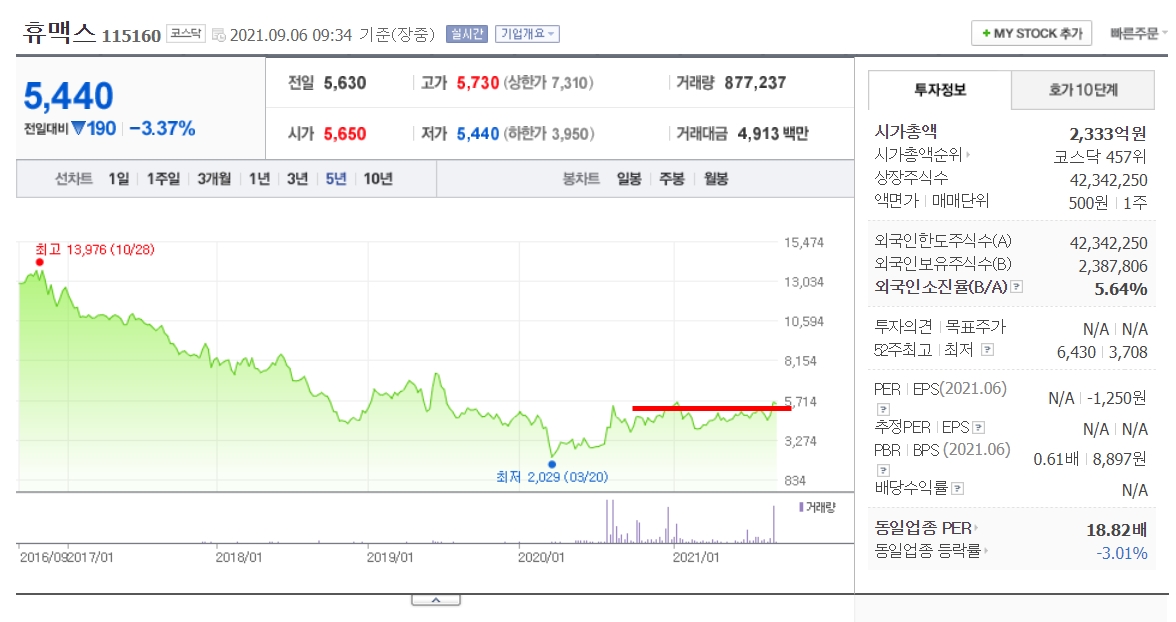Viewport: 1176px width, 622px height.
Task: Click the arrow beside 동일업종 등락률
Action: [x=986, y=551]
